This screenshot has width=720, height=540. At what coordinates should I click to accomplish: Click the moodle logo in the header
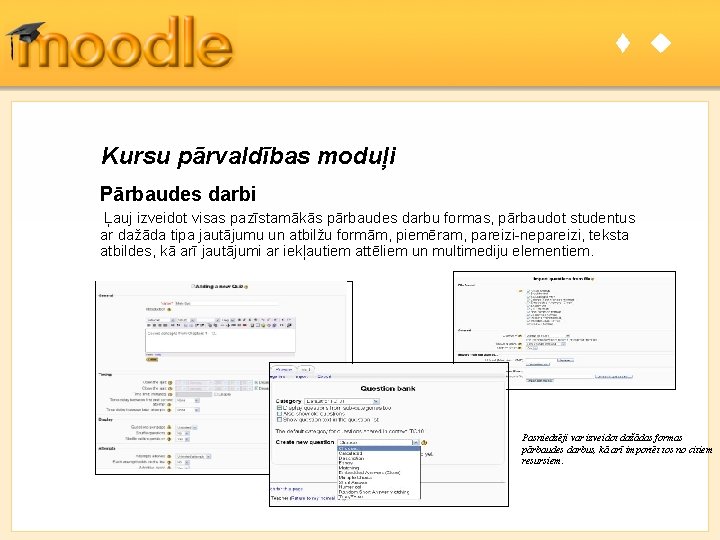(120, 44)
